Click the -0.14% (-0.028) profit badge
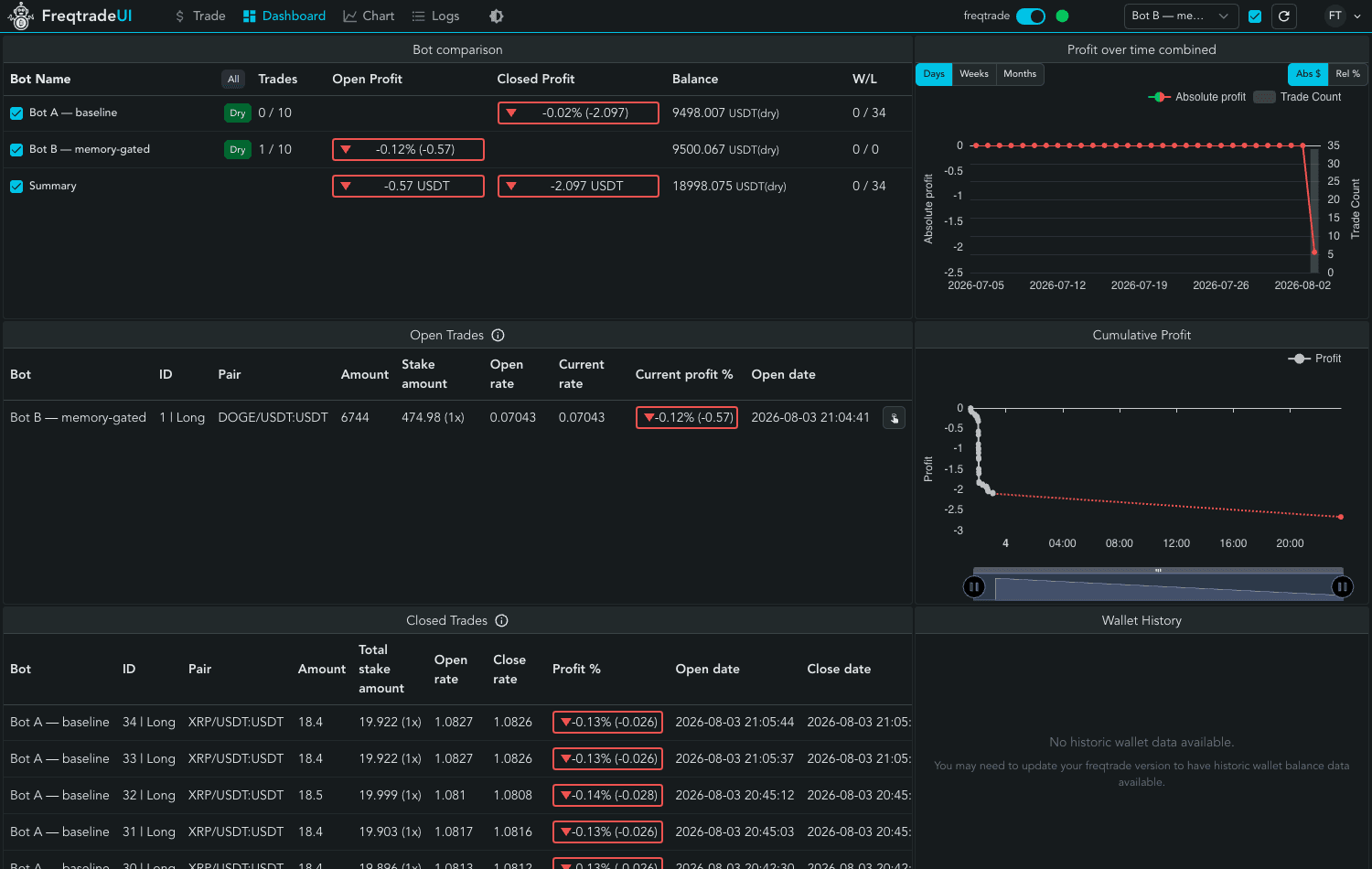 pos(608,795)
